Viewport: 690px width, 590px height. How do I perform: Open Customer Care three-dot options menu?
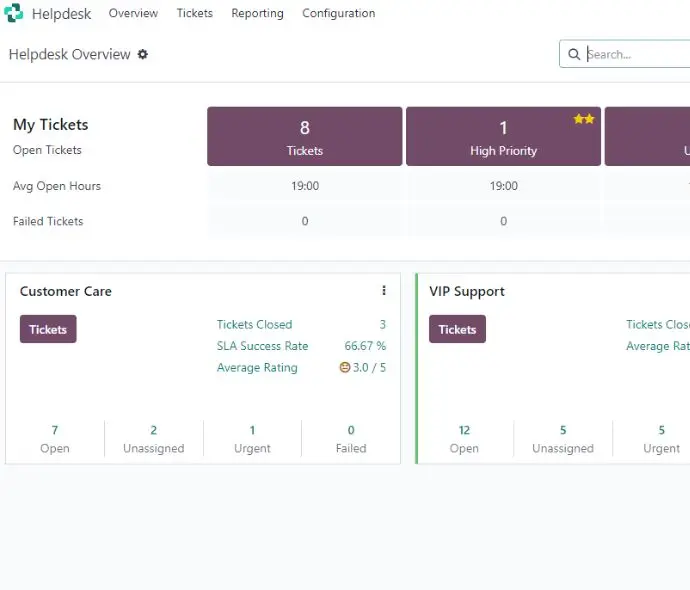click(x=384, y=290)
